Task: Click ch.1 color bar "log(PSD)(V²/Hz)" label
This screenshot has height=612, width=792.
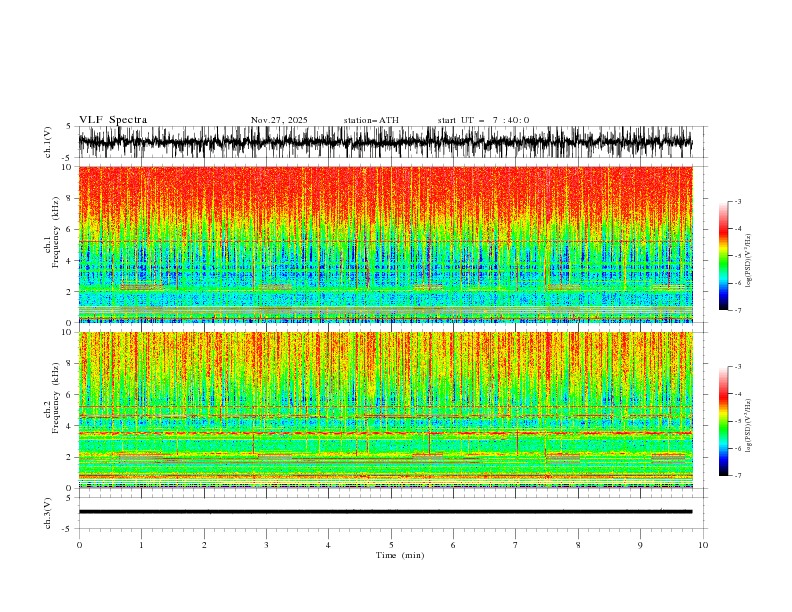Action: point(749,261)
